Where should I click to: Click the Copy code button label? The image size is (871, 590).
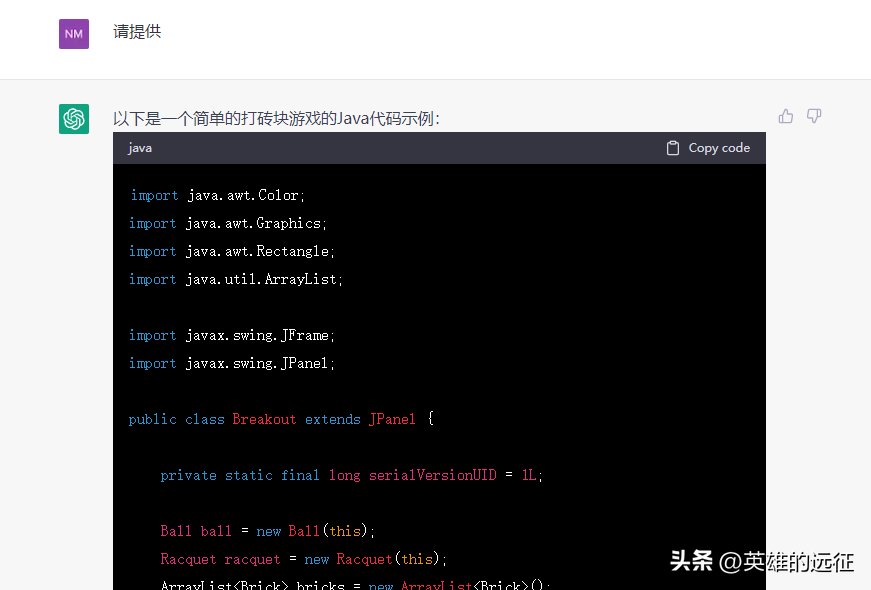(719, 148)
